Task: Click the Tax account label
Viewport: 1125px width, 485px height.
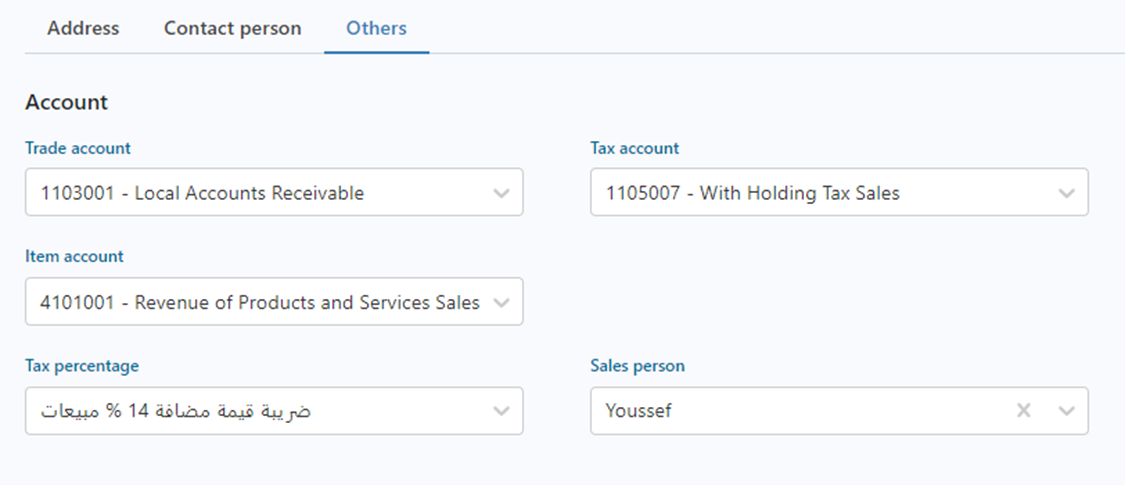Action: point(635,148)
